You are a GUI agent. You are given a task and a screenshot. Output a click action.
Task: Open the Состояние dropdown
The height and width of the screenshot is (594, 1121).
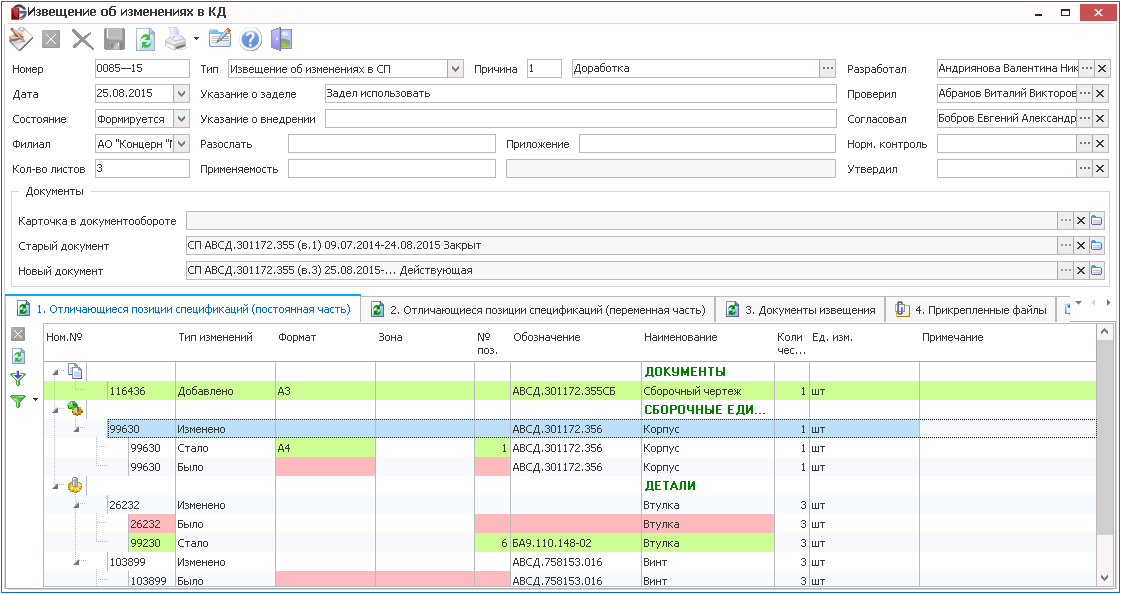click(182, 119)
